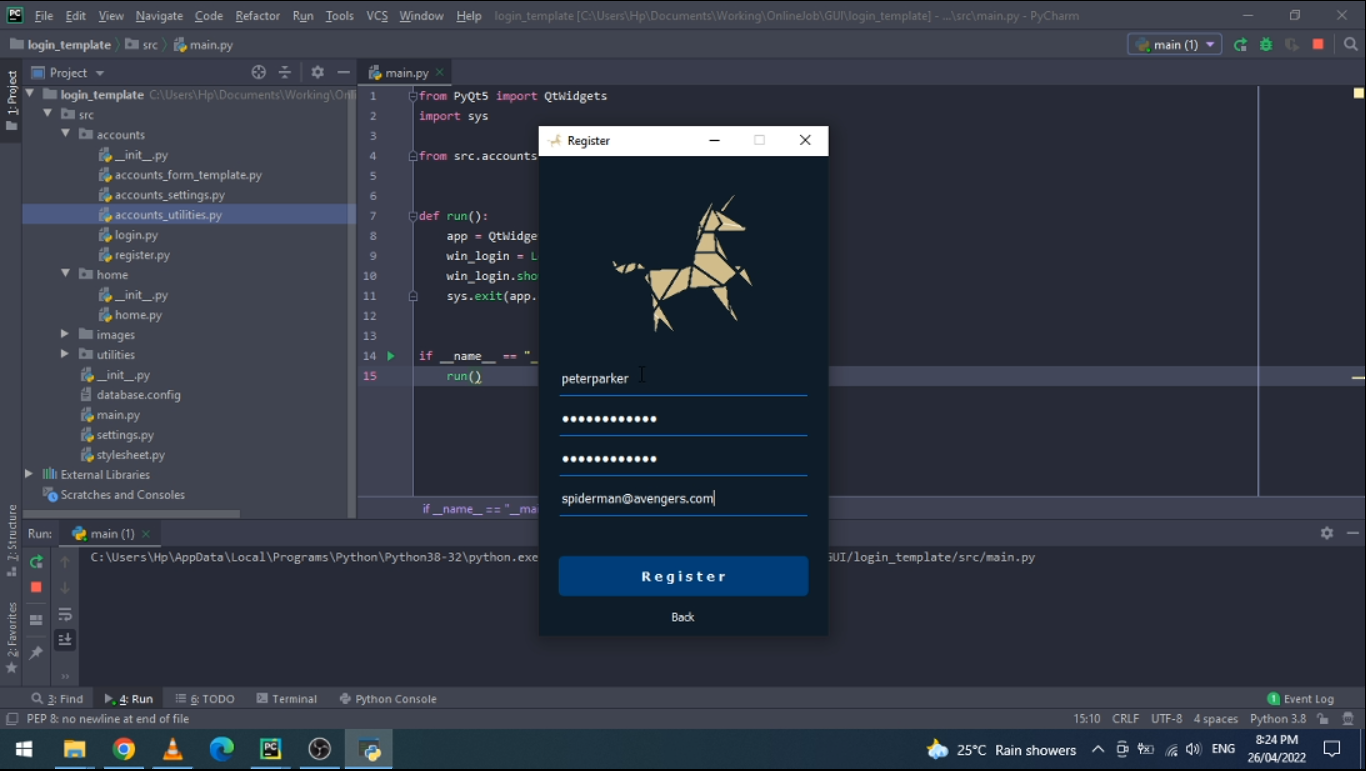
Task: Click Python 3.8 interpreter in status bar
Action: [x=1278, y=719]
